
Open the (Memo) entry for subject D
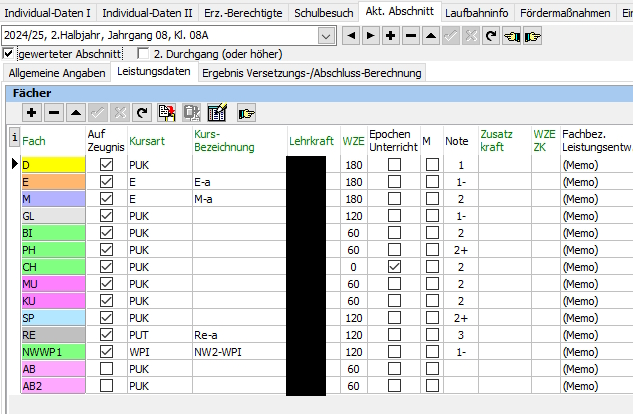(581, 165)
